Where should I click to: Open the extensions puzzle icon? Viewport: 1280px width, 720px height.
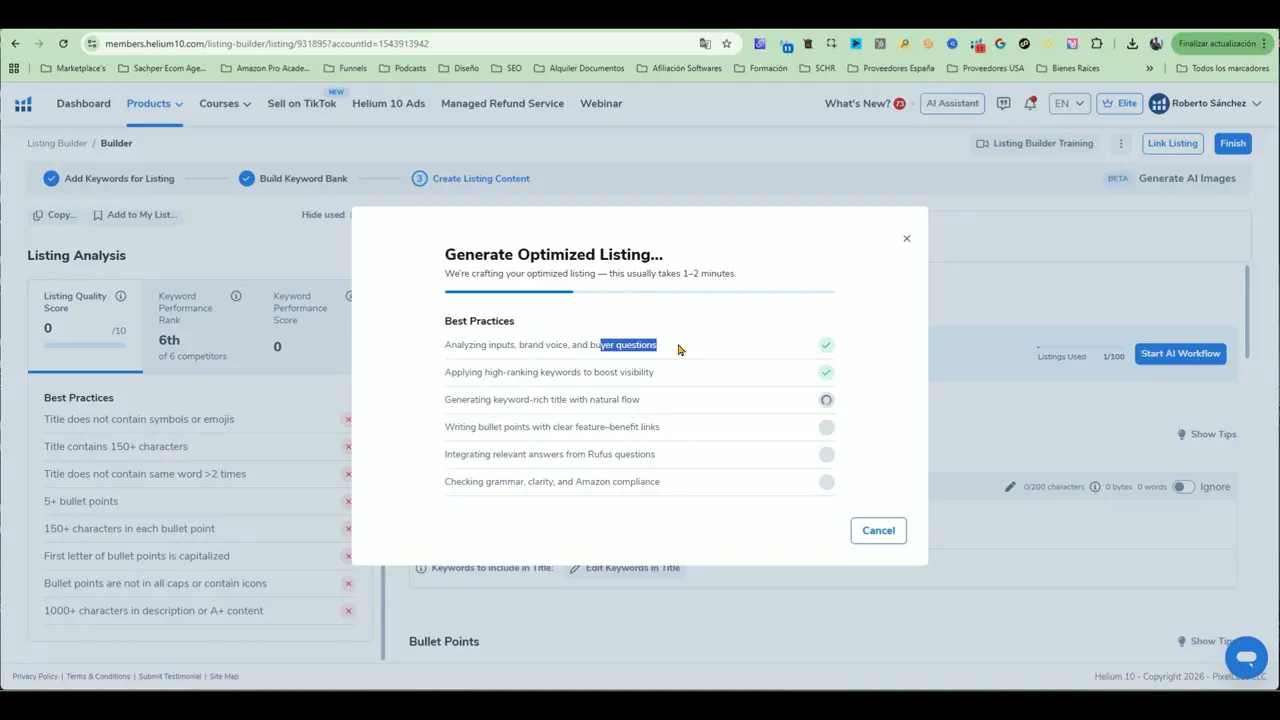[1097, 43]
